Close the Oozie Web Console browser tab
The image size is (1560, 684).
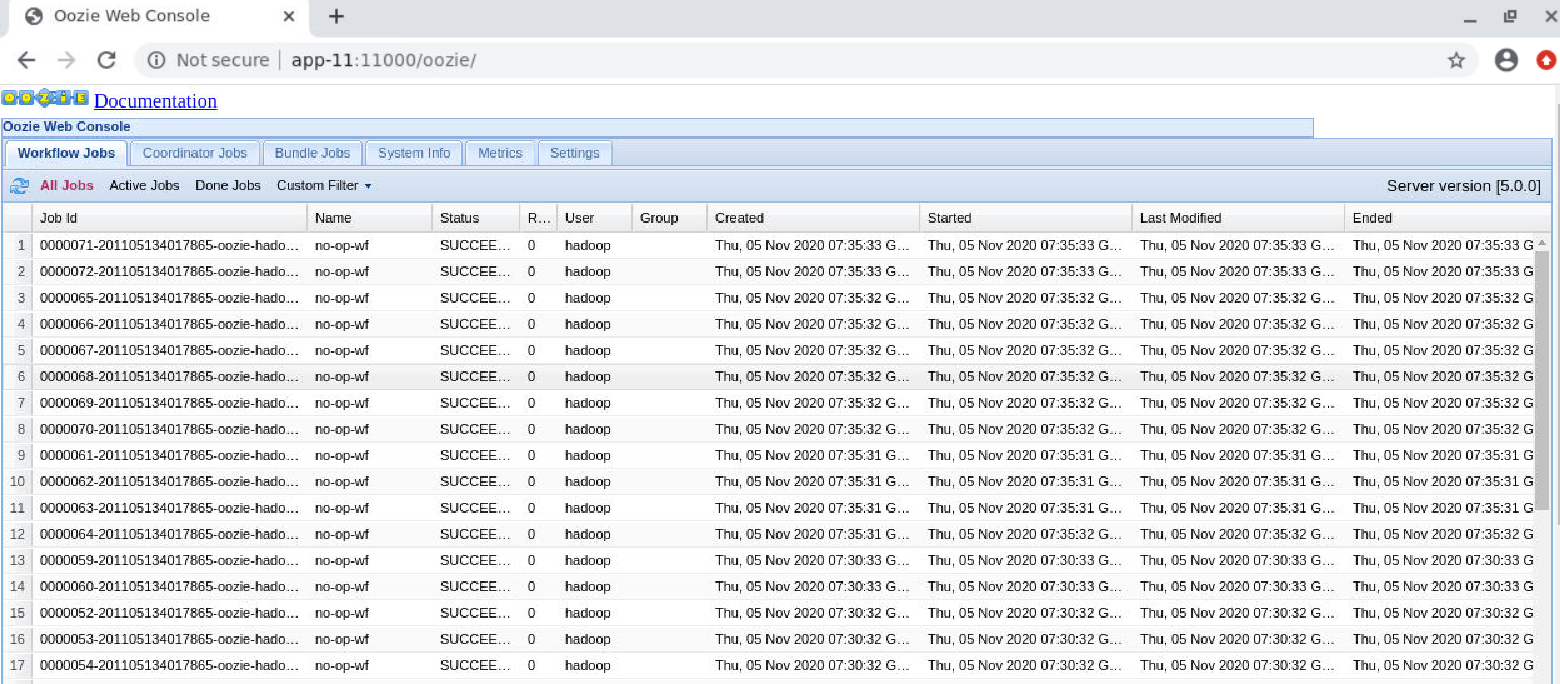click(x=289, y=16)
